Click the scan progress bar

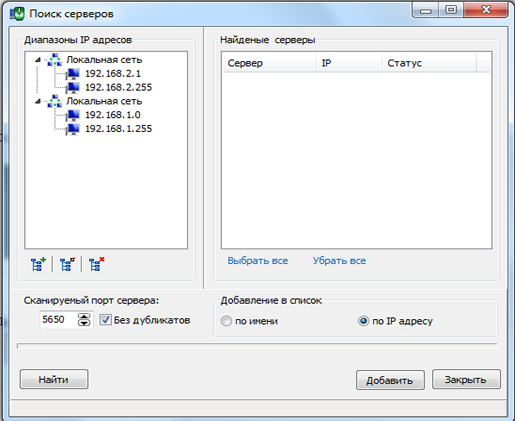[x=257, y=346]
